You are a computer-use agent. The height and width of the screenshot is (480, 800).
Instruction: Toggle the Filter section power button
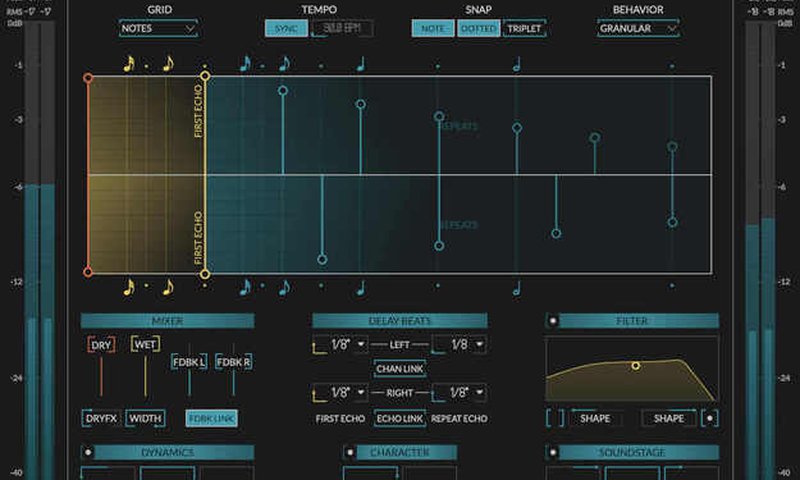coord(553,321)
